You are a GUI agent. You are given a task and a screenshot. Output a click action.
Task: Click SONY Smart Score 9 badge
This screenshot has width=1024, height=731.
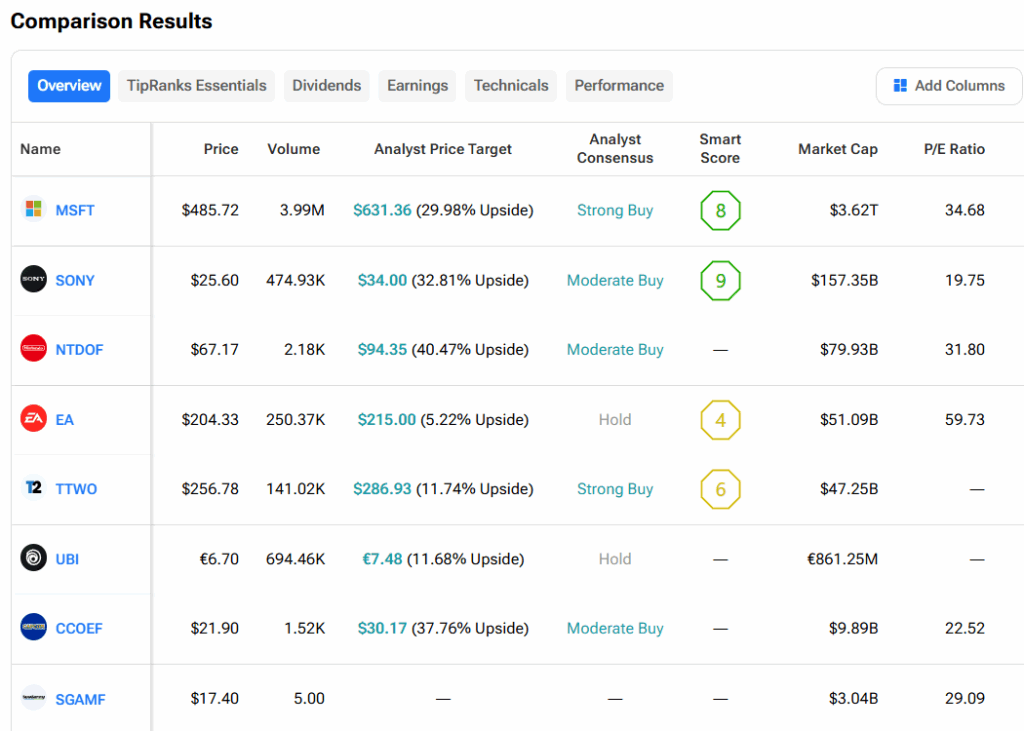(x=720, y=280)
